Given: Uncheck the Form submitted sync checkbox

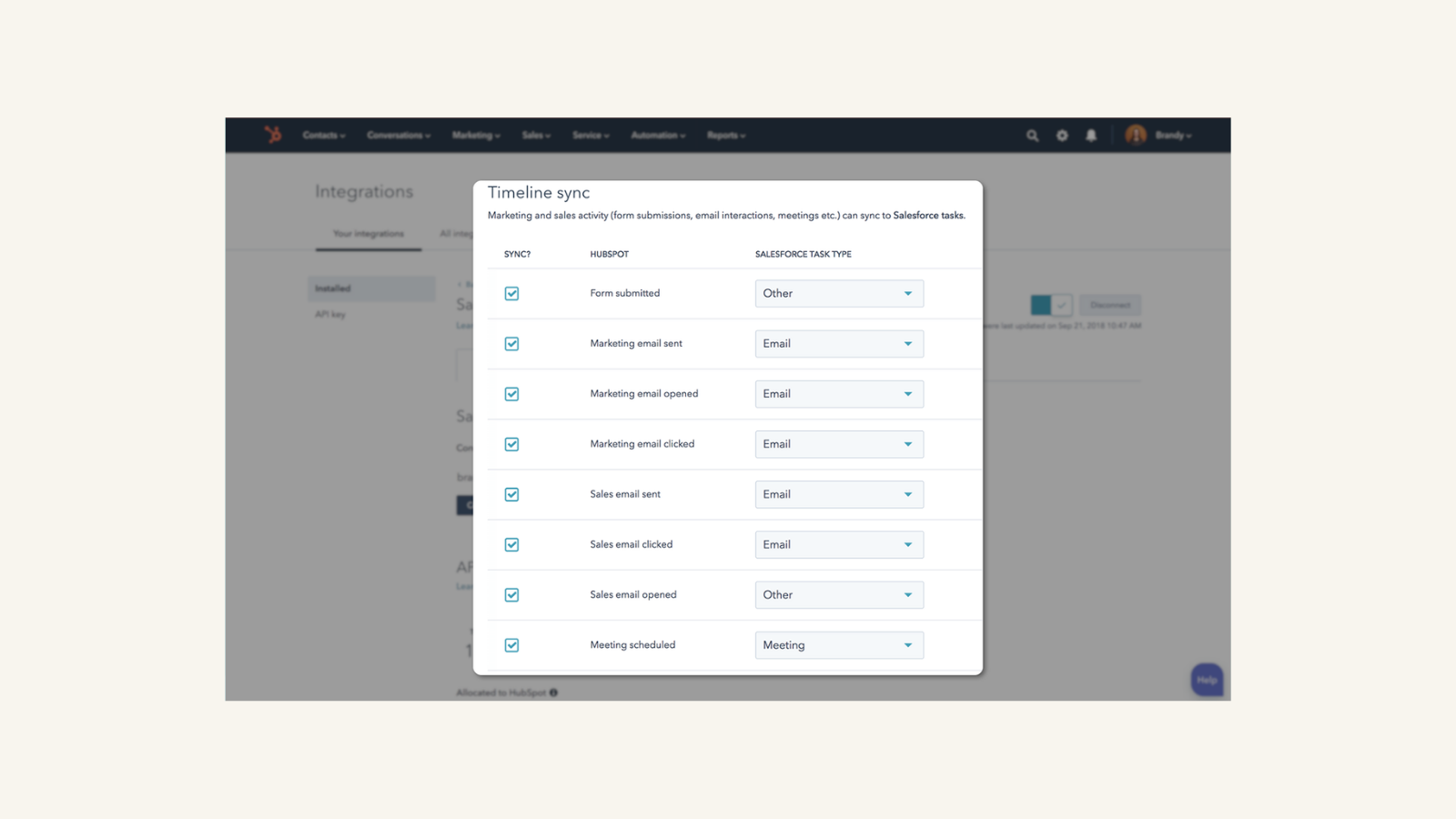Looking at the screenshot, I should point(511,293).
